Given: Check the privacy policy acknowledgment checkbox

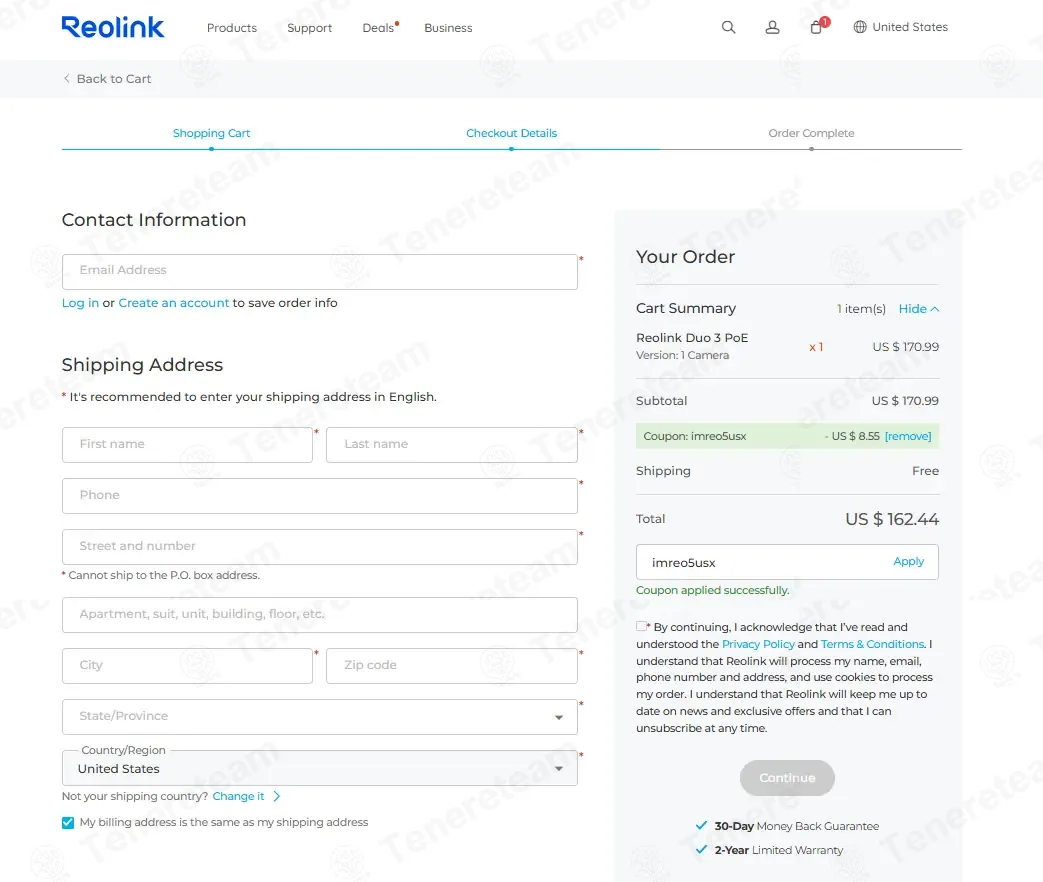Looking at the screenshot, I should (641, 626).
